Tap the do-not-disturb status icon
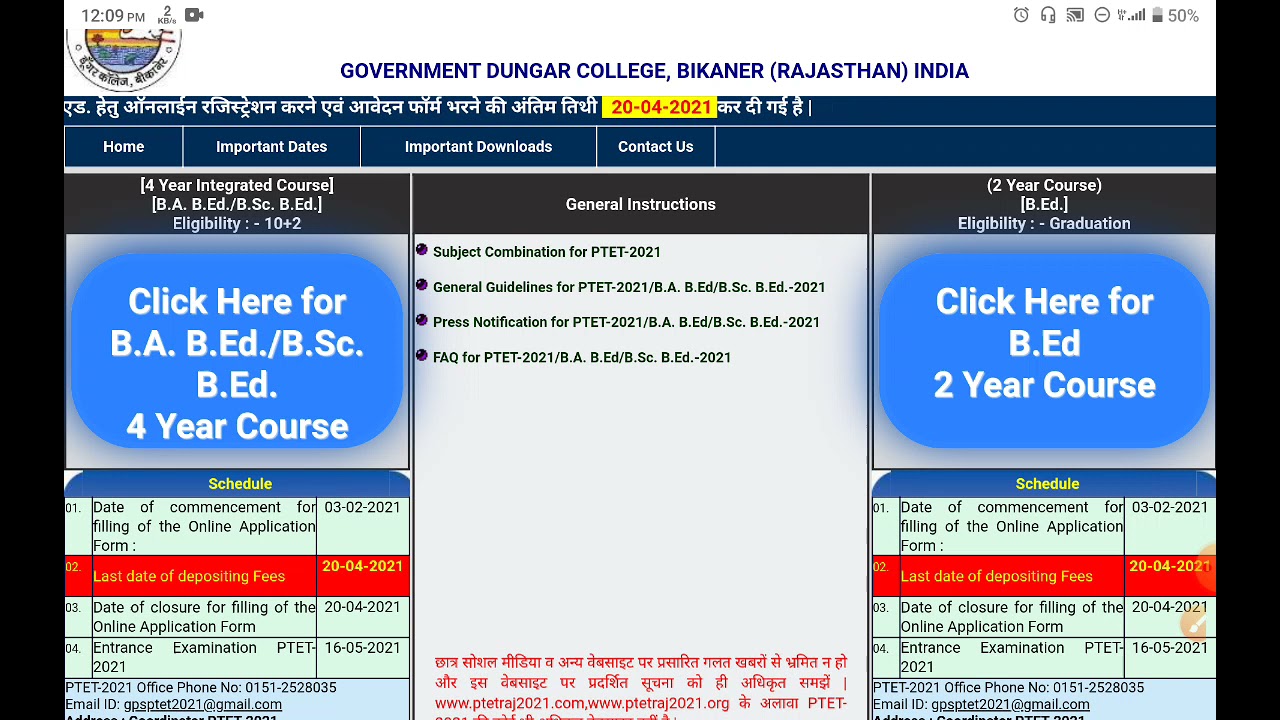The height and width of the screenshot is (720, 1280). point(1102,15)
